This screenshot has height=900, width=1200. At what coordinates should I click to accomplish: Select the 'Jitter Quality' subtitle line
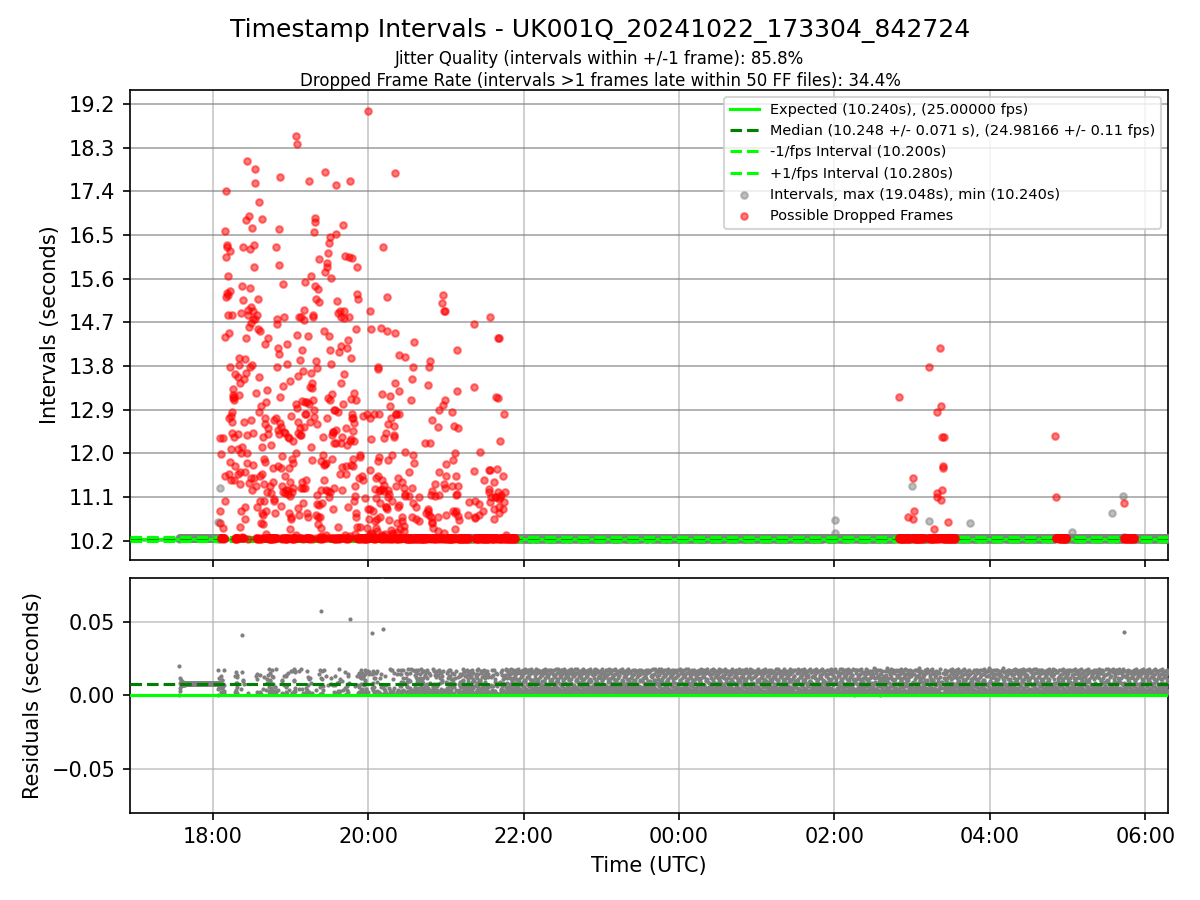[x=599, y=58]
